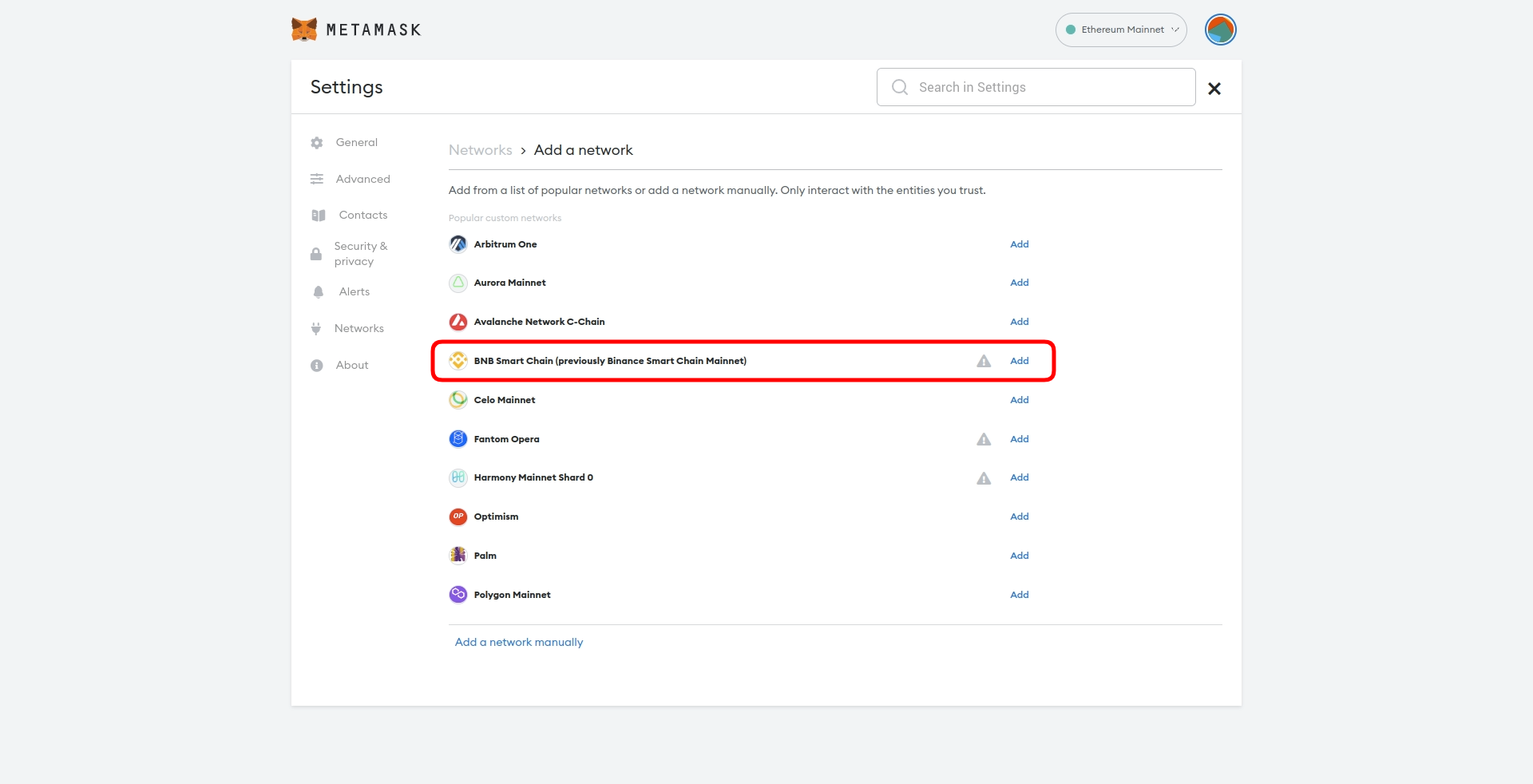Open About settings tab
Screen dimensions: 1533x784
click(351, 365)
